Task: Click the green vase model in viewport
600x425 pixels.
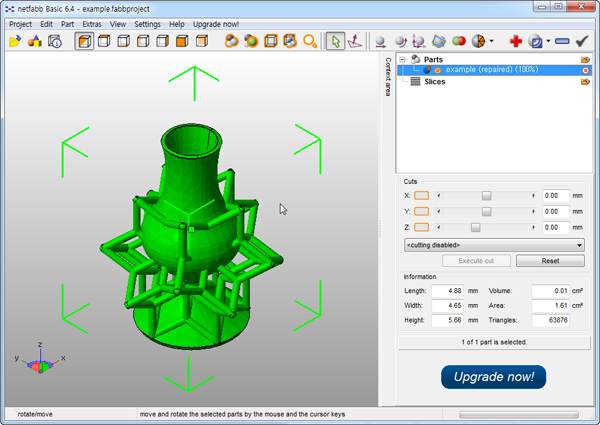Action: click(x=191, y=237)
